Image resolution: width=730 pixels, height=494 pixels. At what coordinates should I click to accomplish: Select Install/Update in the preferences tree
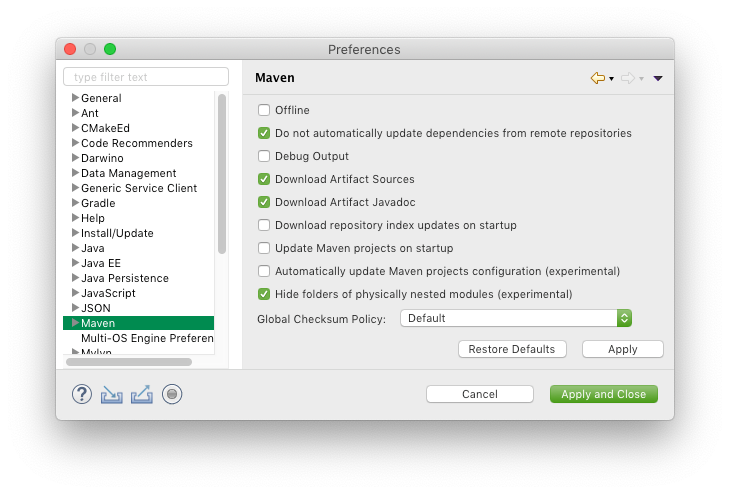tap(117, 233)
